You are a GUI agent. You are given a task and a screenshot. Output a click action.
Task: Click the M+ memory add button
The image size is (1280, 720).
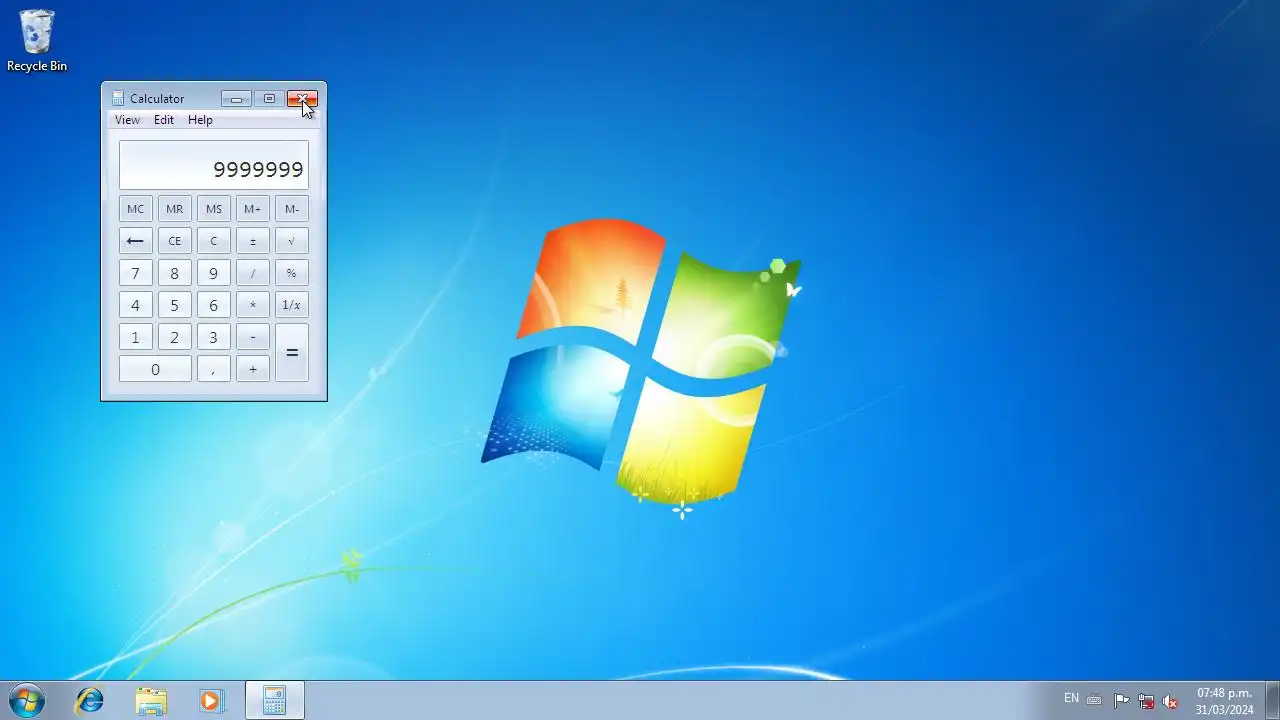253,209
